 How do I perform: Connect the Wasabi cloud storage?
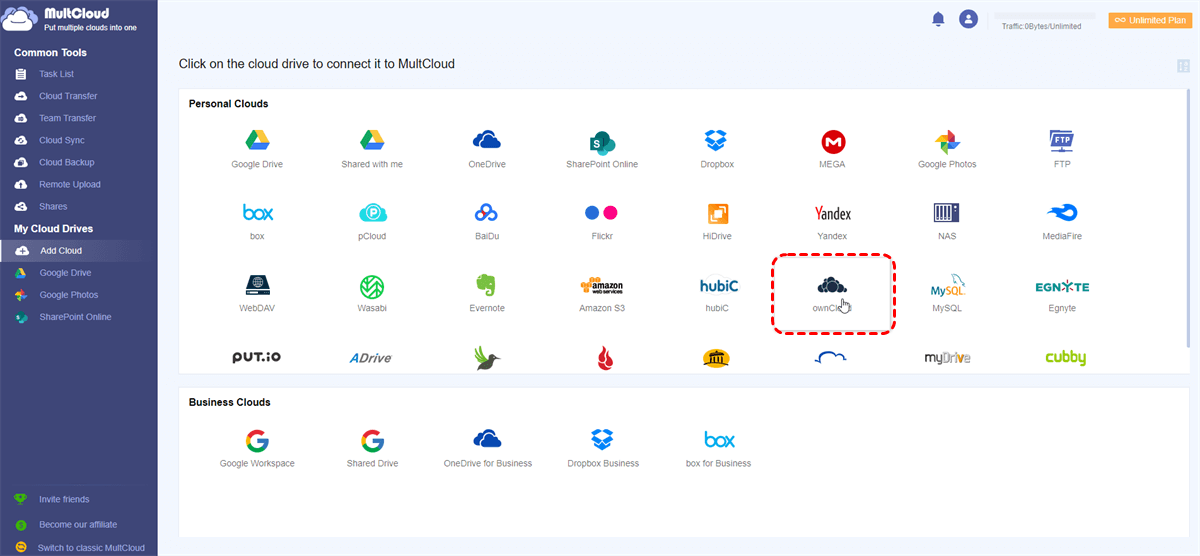[x=372, y=286]
